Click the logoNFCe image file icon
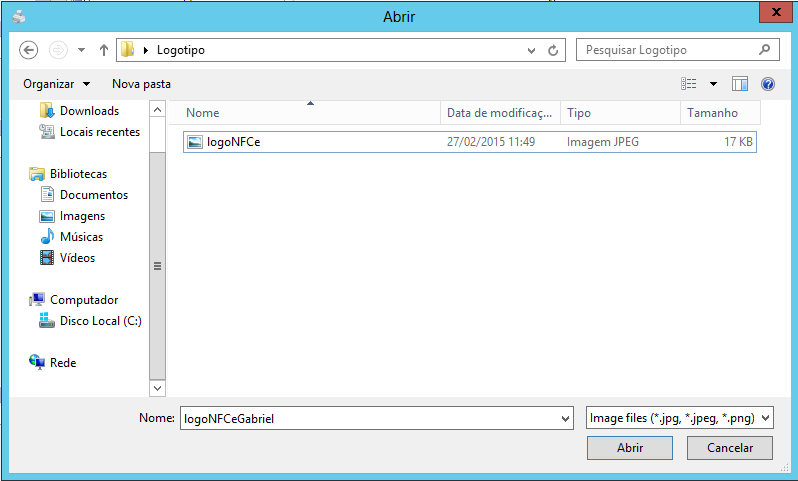The height and width of the screenshot is (481, 798). point(195,142)
